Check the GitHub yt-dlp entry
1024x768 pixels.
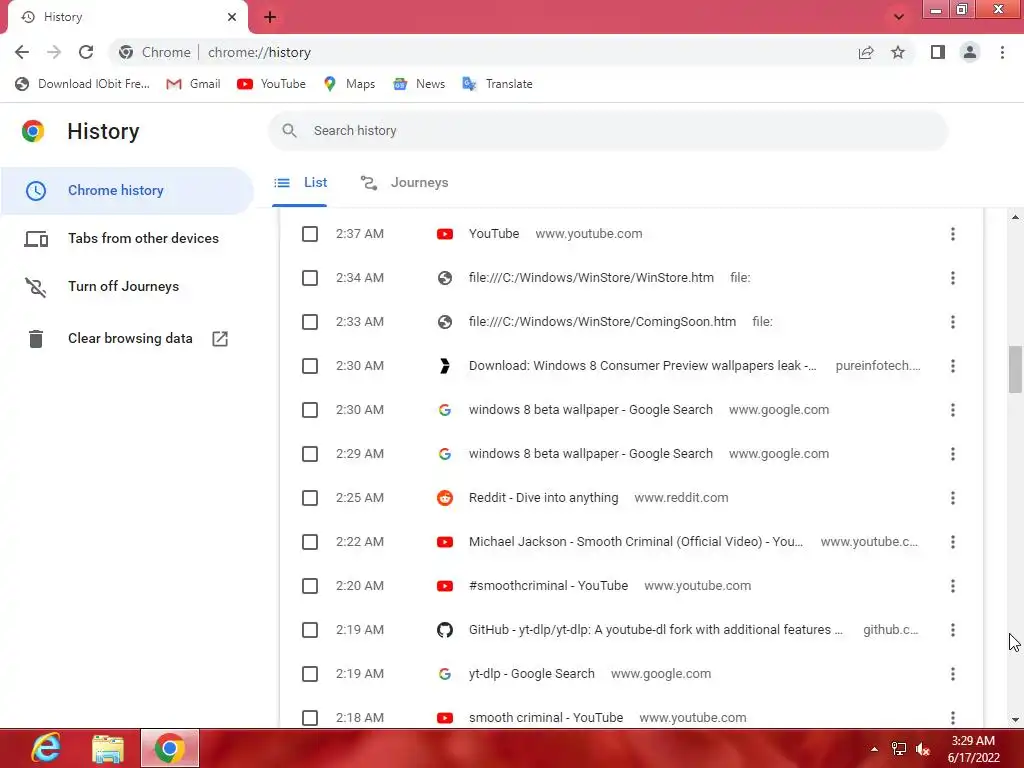click(310, 630)
